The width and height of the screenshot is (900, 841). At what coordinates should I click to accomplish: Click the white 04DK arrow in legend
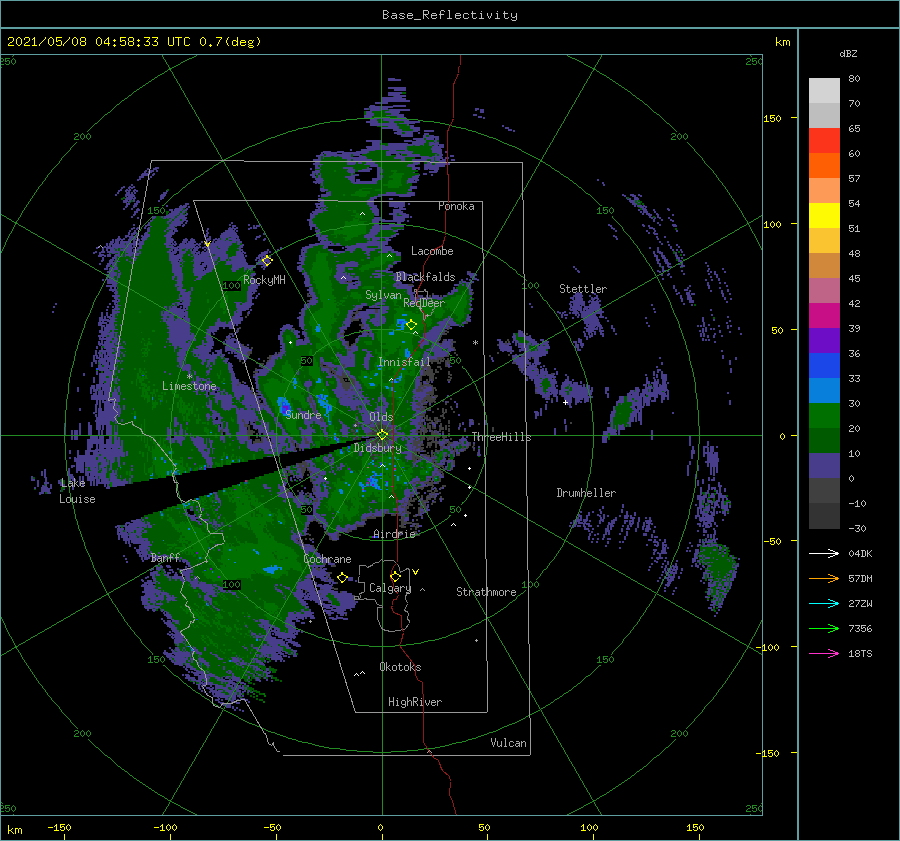pos(824,553)
